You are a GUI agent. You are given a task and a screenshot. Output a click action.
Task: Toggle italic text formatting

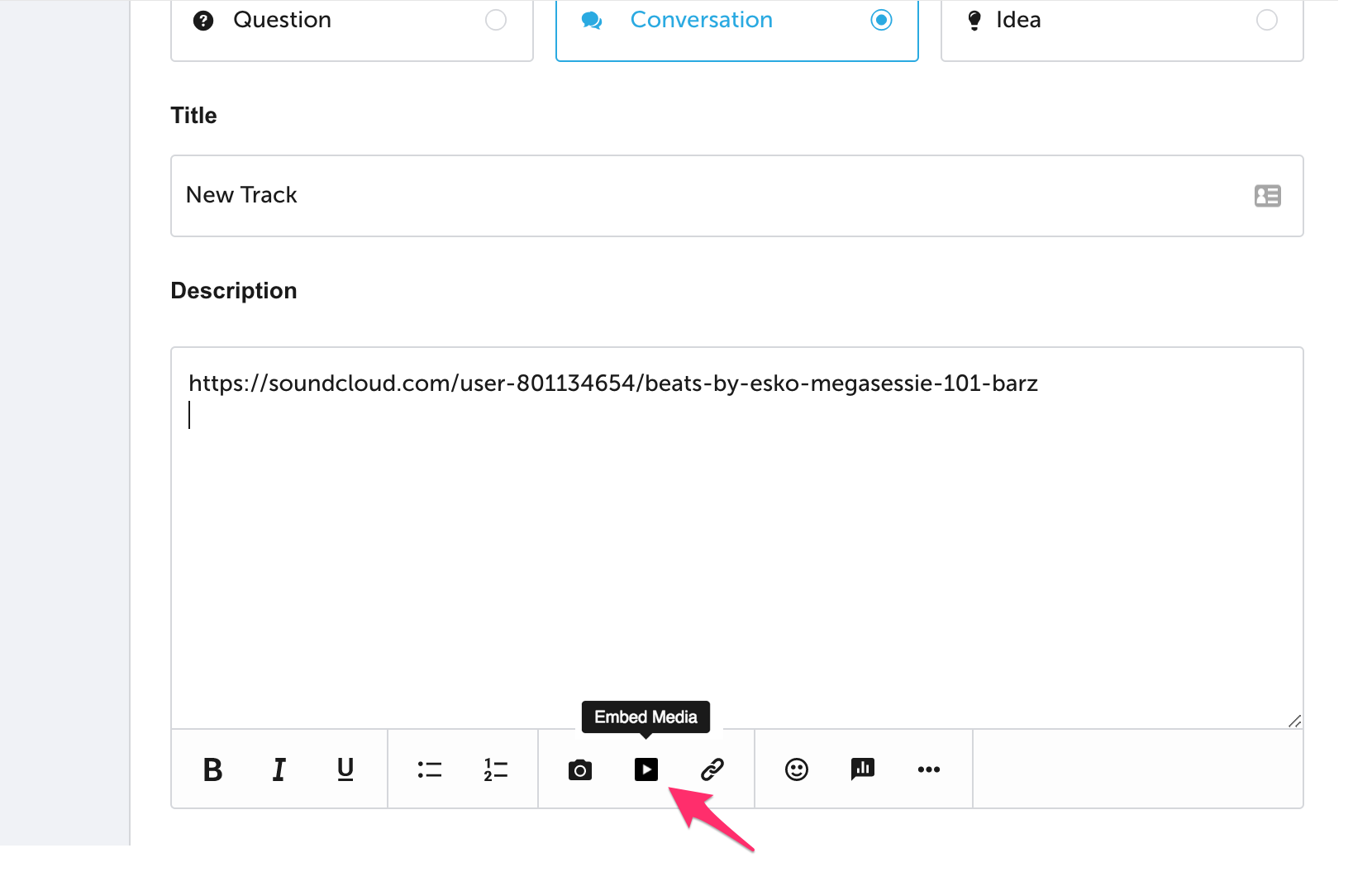(x=279, y=769)
